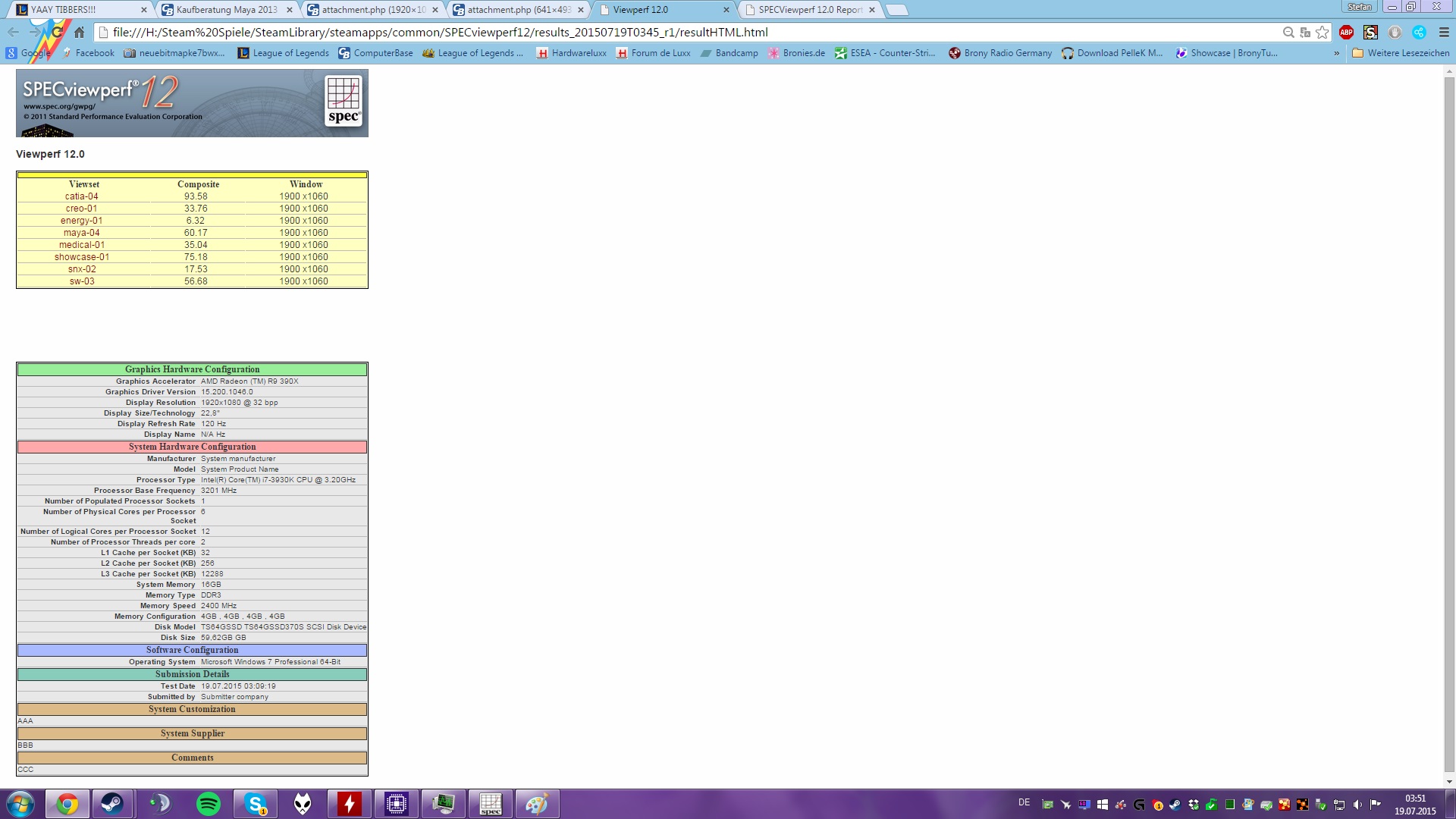This screenshot has width=1456, height=819.
Task: Open Steam from the taskbar
Action: [x=113, y=804]
